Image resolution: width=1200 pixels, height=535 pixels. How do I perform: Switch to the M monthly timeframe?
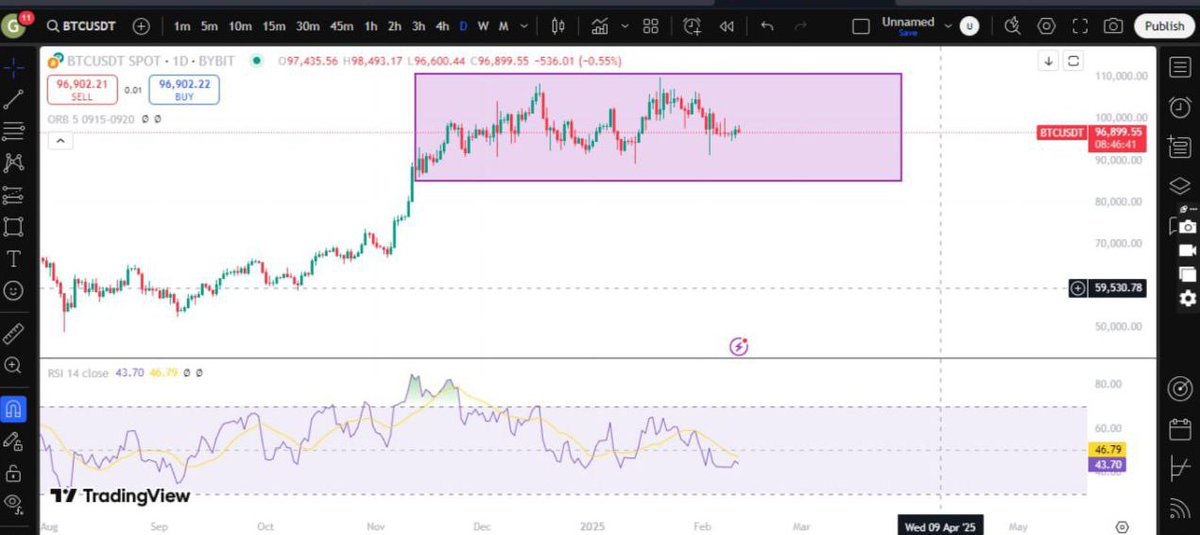pyautogui.click(x=503, y=26)
